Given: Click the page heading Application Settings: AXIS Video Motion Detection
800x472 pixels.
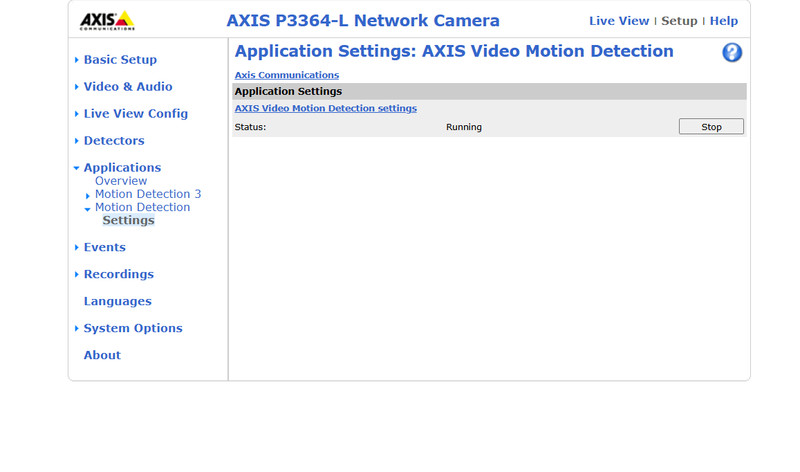Looking at the screenshot, I should pos(454,51).
